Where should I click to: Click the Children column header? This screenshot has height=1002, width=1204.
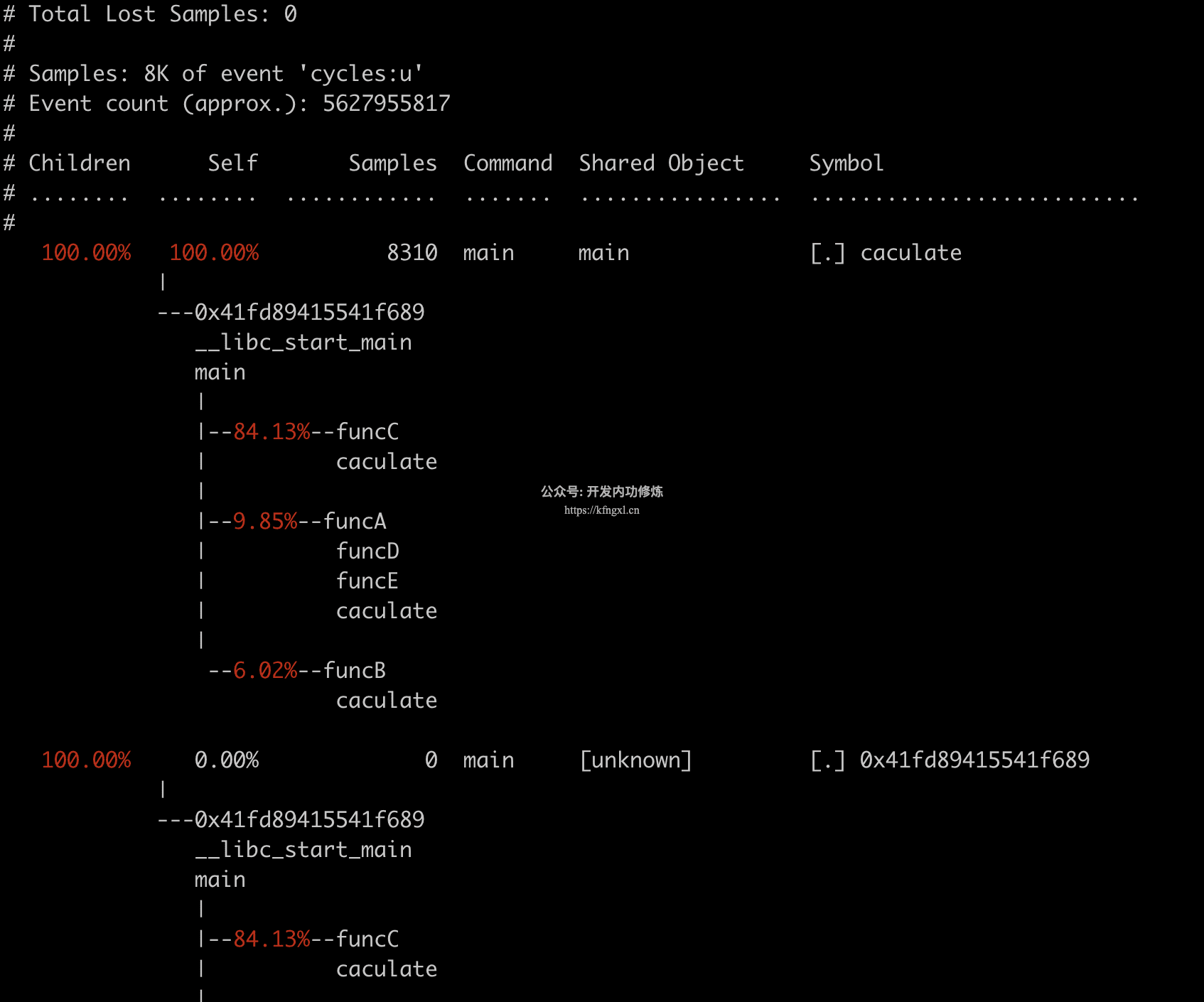(80, 163)
